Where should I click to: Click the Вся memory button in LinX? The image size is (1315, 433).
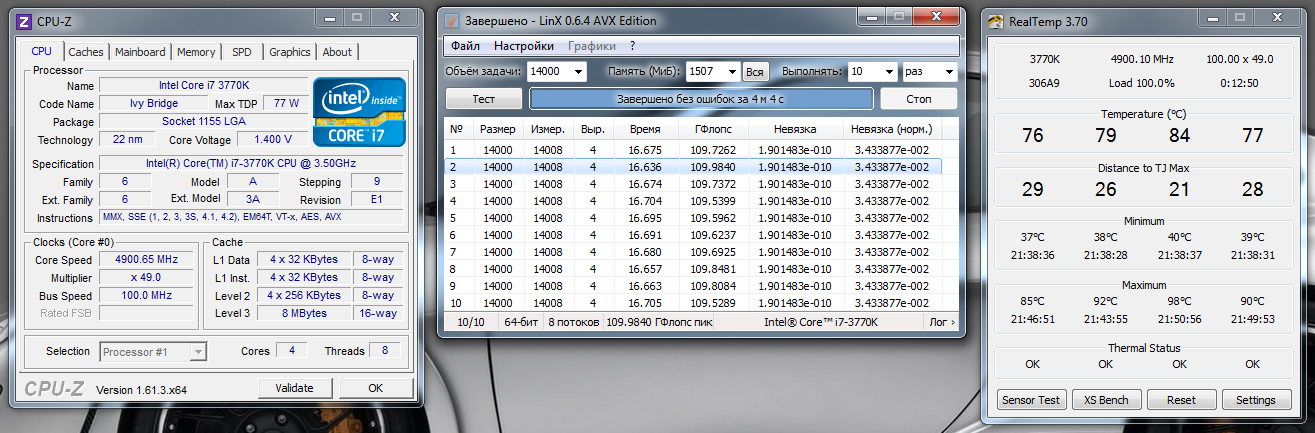pos(755,72)
